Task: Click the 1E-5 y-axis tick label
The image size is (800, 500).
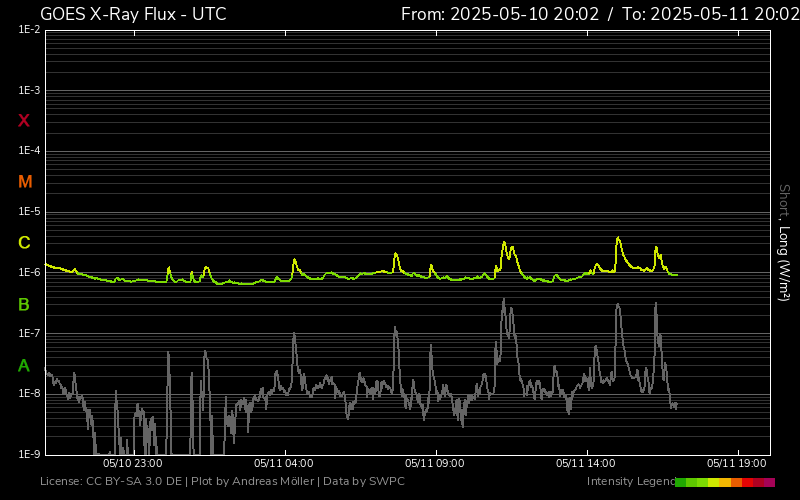Action: point(29,212)
